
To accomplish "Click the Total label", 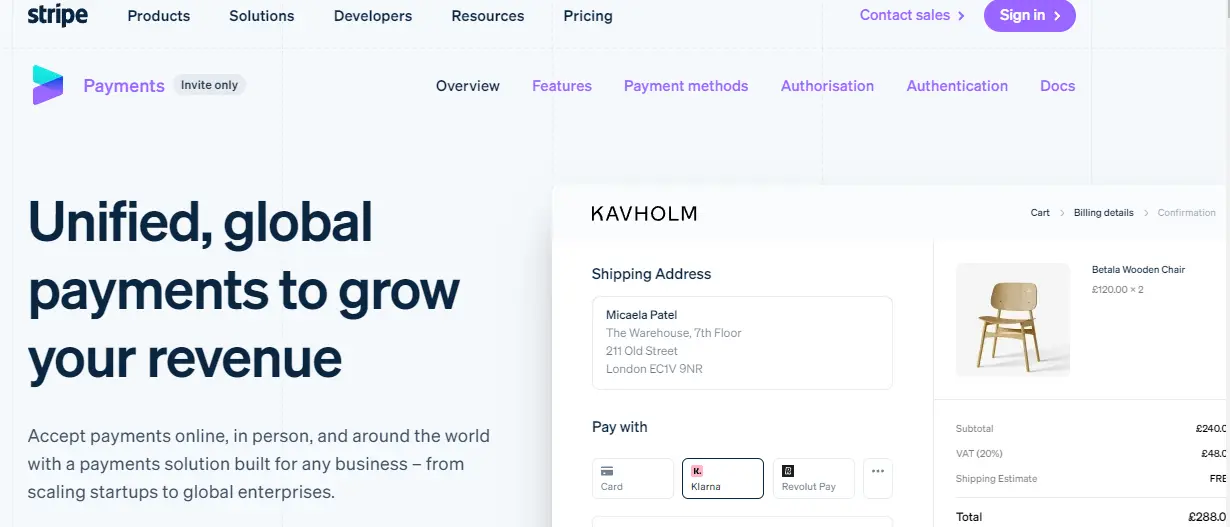I will [x=969, y=517].
